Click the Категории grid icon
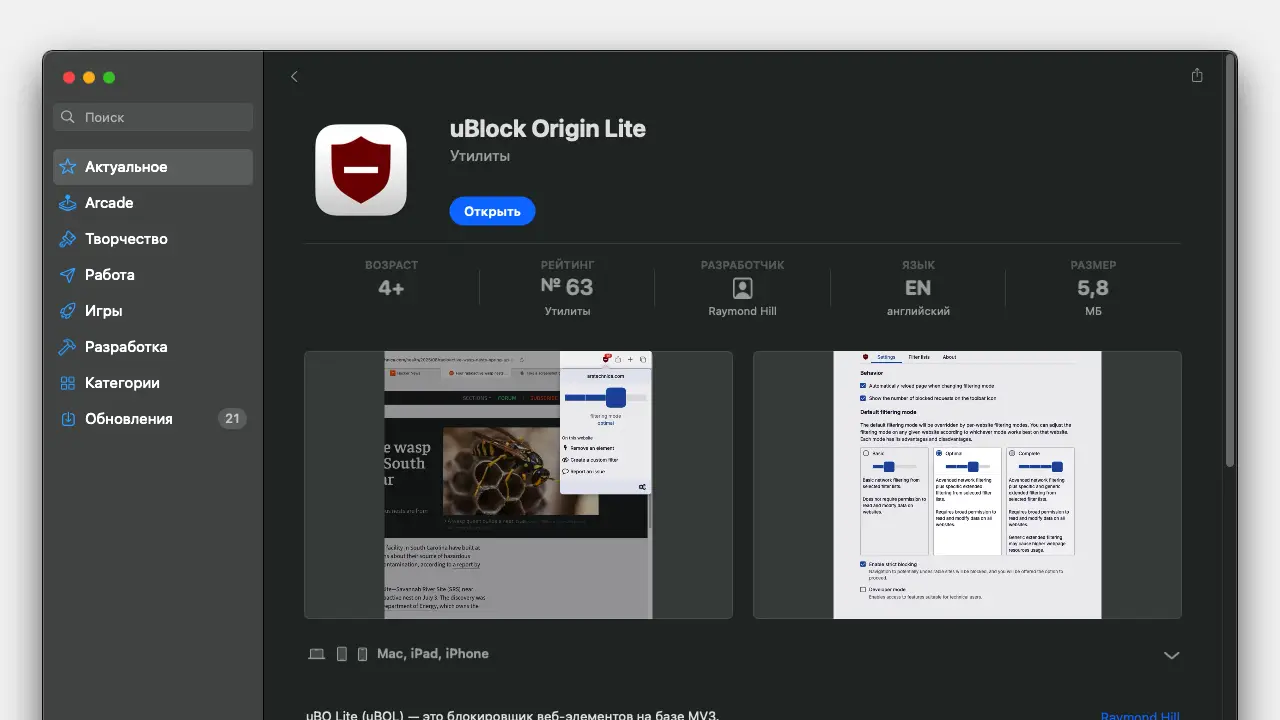Viewport: 1280px width, 720px height. [x=68, y=383]
